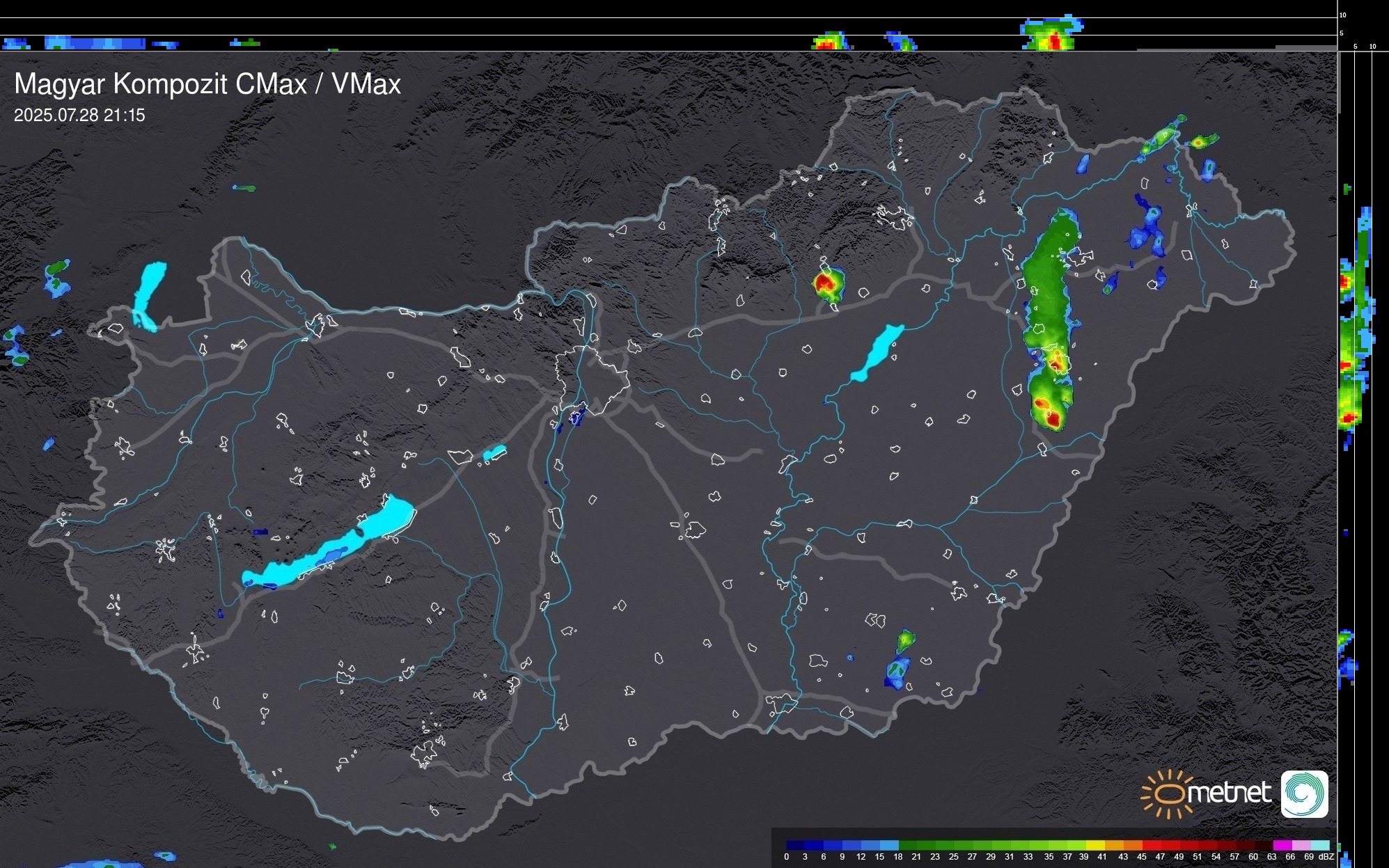This screenshot has width=1389, height=868.
Task: Click the light cyan 69 dBZ swatch
Action: 1320,845
